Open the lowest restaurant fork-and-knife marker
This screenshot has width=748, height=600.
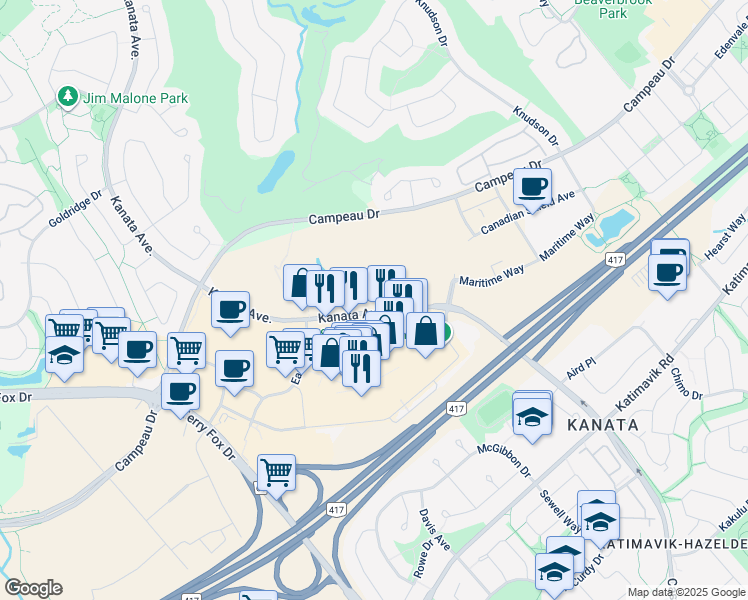click(x=362, y=370)
